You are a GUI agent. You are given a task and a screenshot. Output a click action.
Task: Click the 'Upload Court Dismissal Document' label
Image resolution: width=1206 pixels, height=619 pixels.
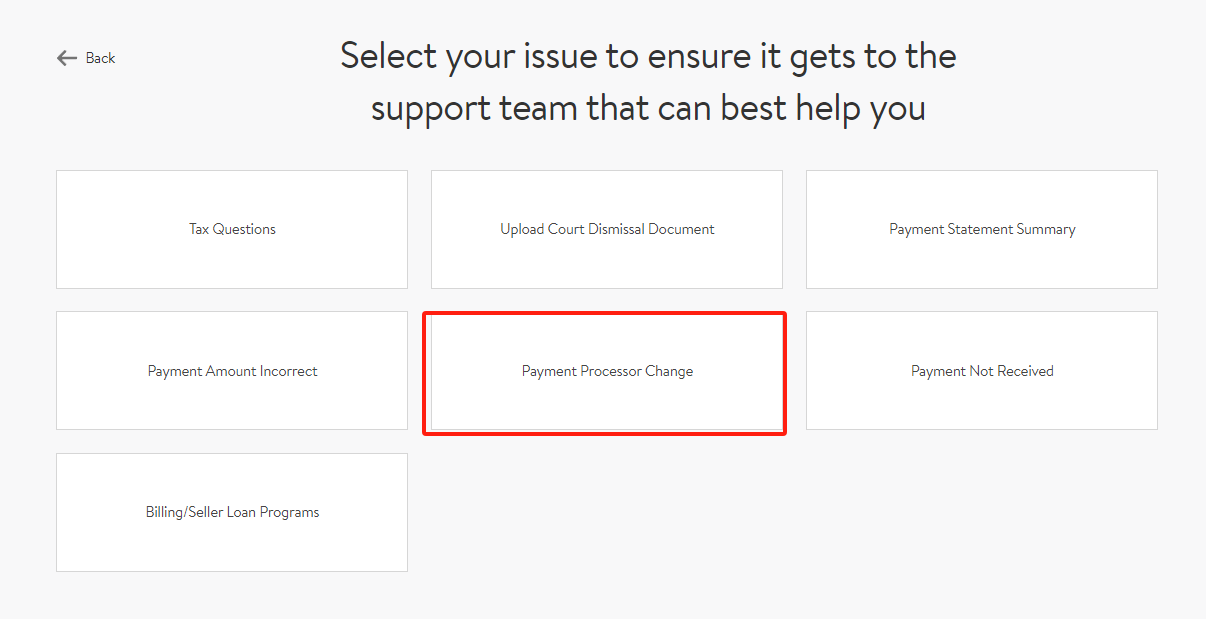[x=607, y=229]
